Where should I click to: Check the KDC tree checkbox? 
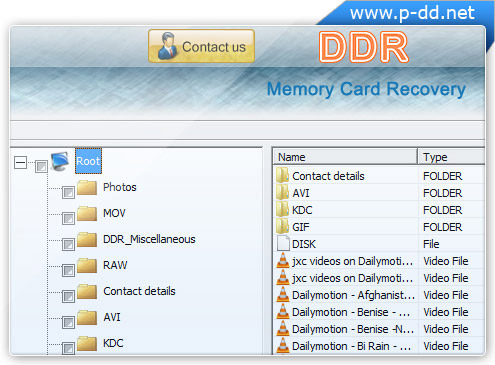click(68, 348)
